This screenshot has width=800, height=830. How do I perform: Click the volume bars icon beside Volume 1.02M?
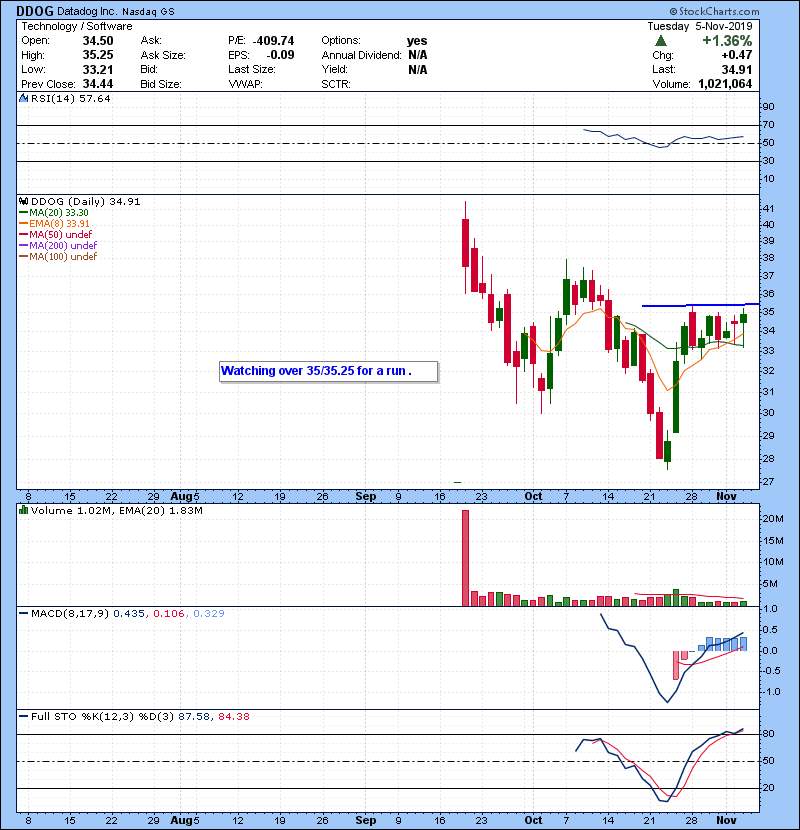[23, 510]
